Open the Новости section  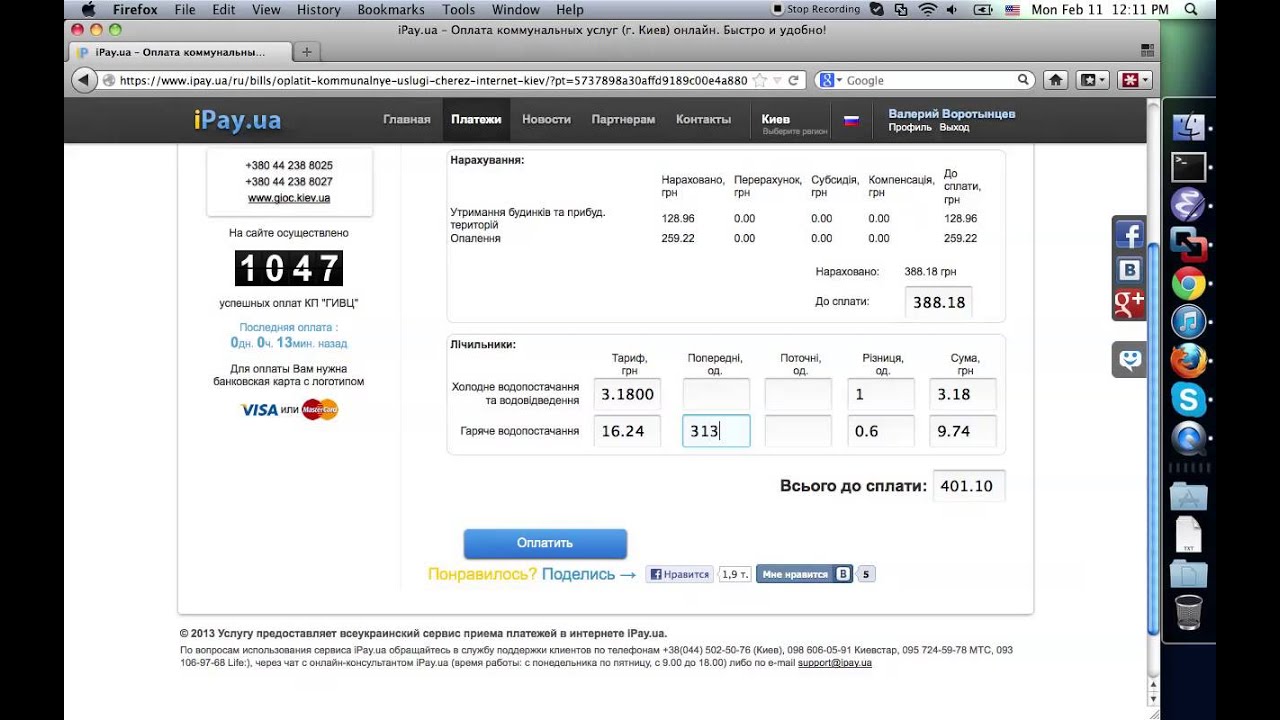click(x=546, y=119)
